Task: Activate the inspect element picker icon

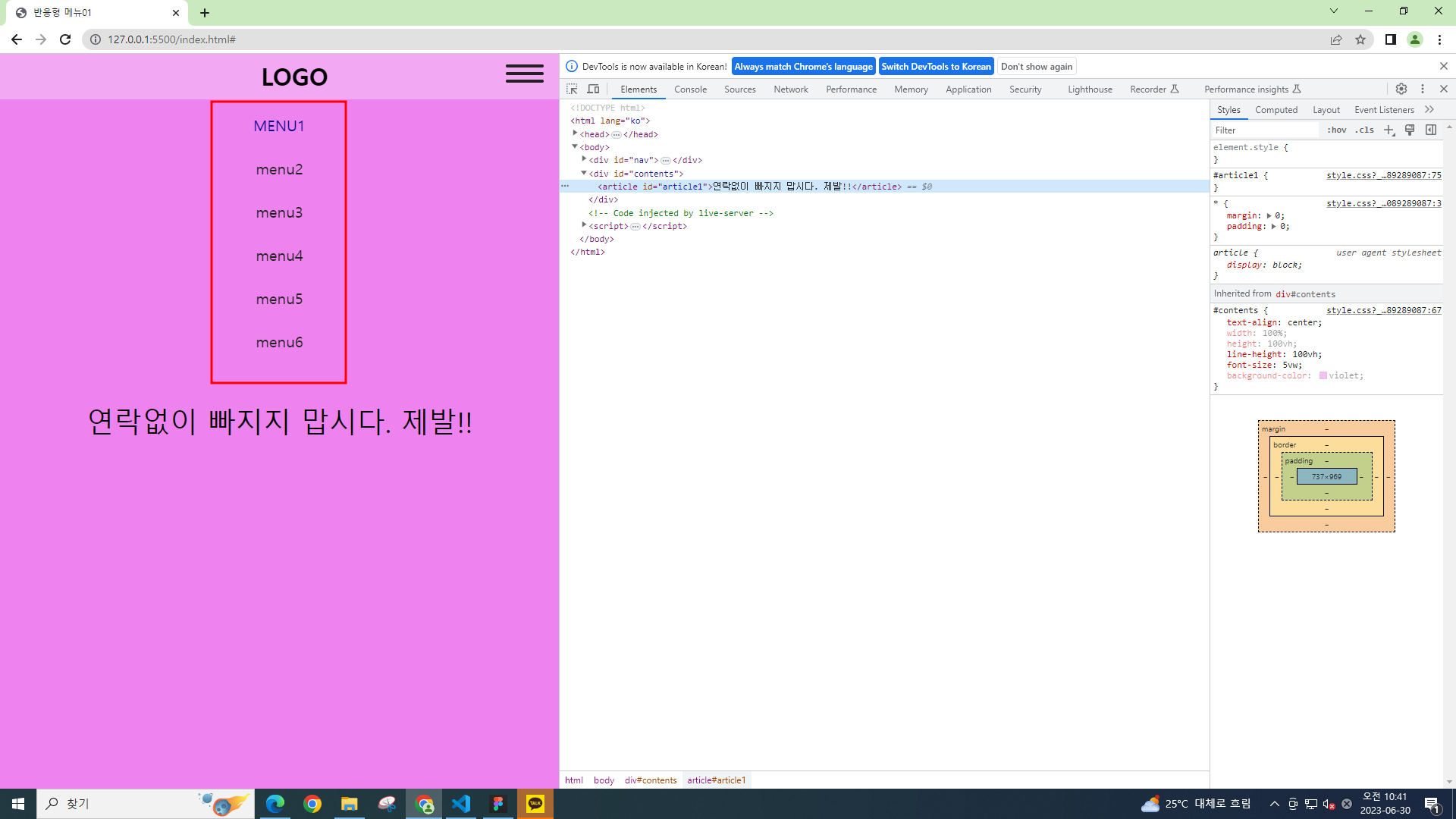Action: pyautogui.click(x=572, y=89)
